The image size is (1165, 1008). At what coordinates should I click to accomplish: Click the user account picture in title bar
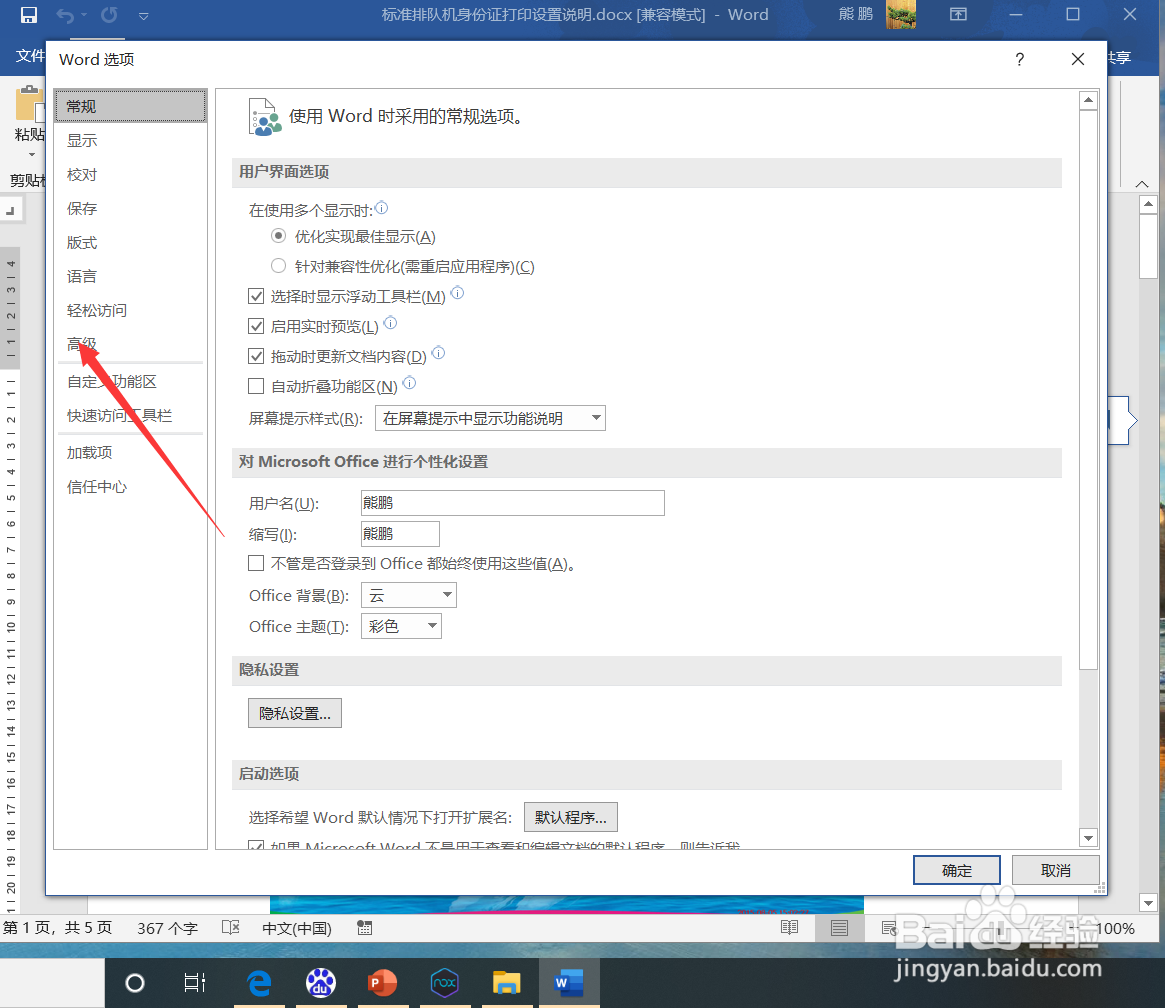[x=900, y=14]
